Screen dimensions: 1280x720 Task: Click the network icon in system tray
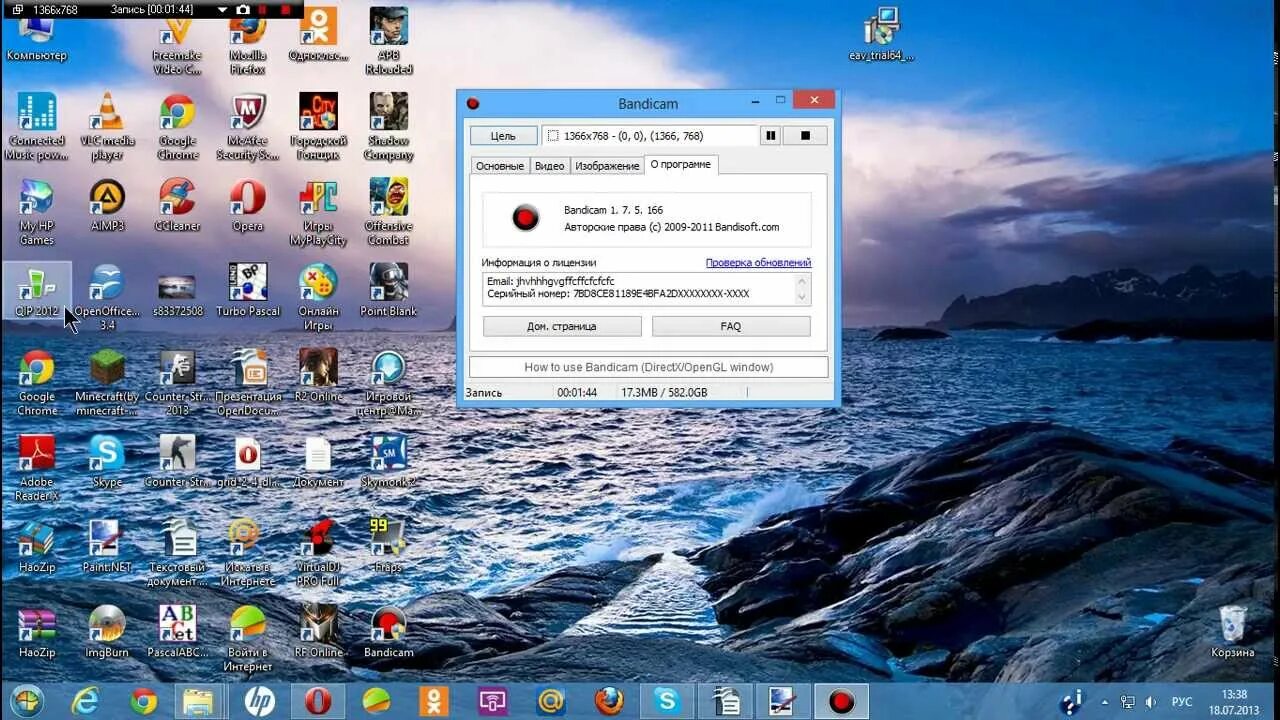coord(1127,702)
